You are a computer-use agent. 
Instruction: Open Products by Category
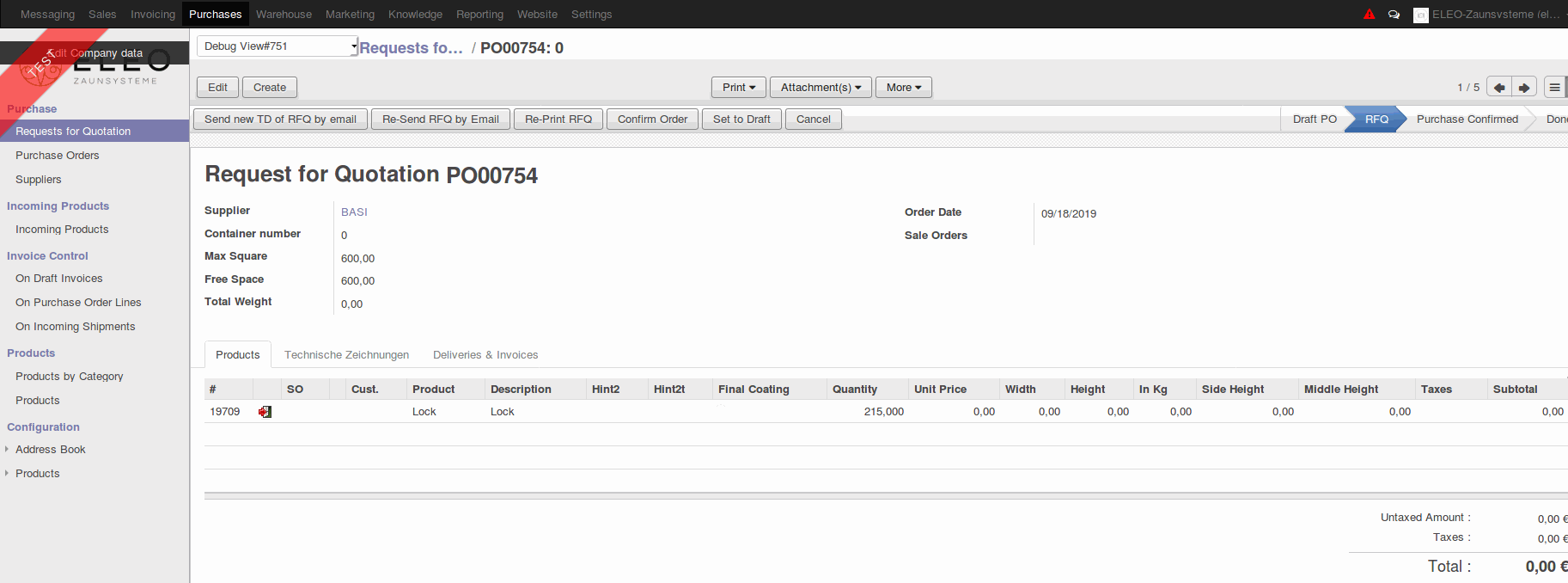(x=69, y=377)
